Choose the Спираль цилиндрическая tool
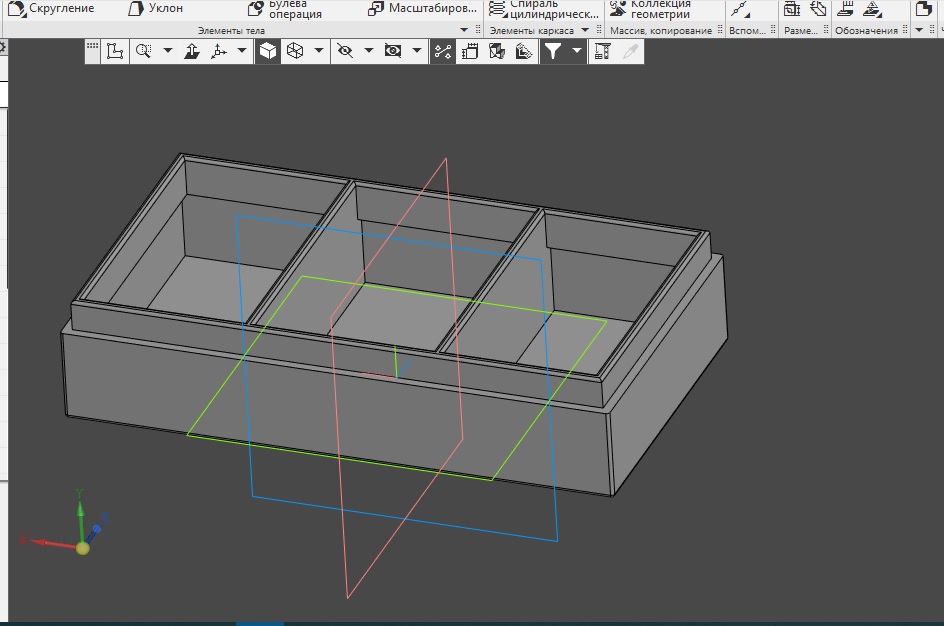Image resolution: width=944 pixels, height=626 pixels. point(544,9)
